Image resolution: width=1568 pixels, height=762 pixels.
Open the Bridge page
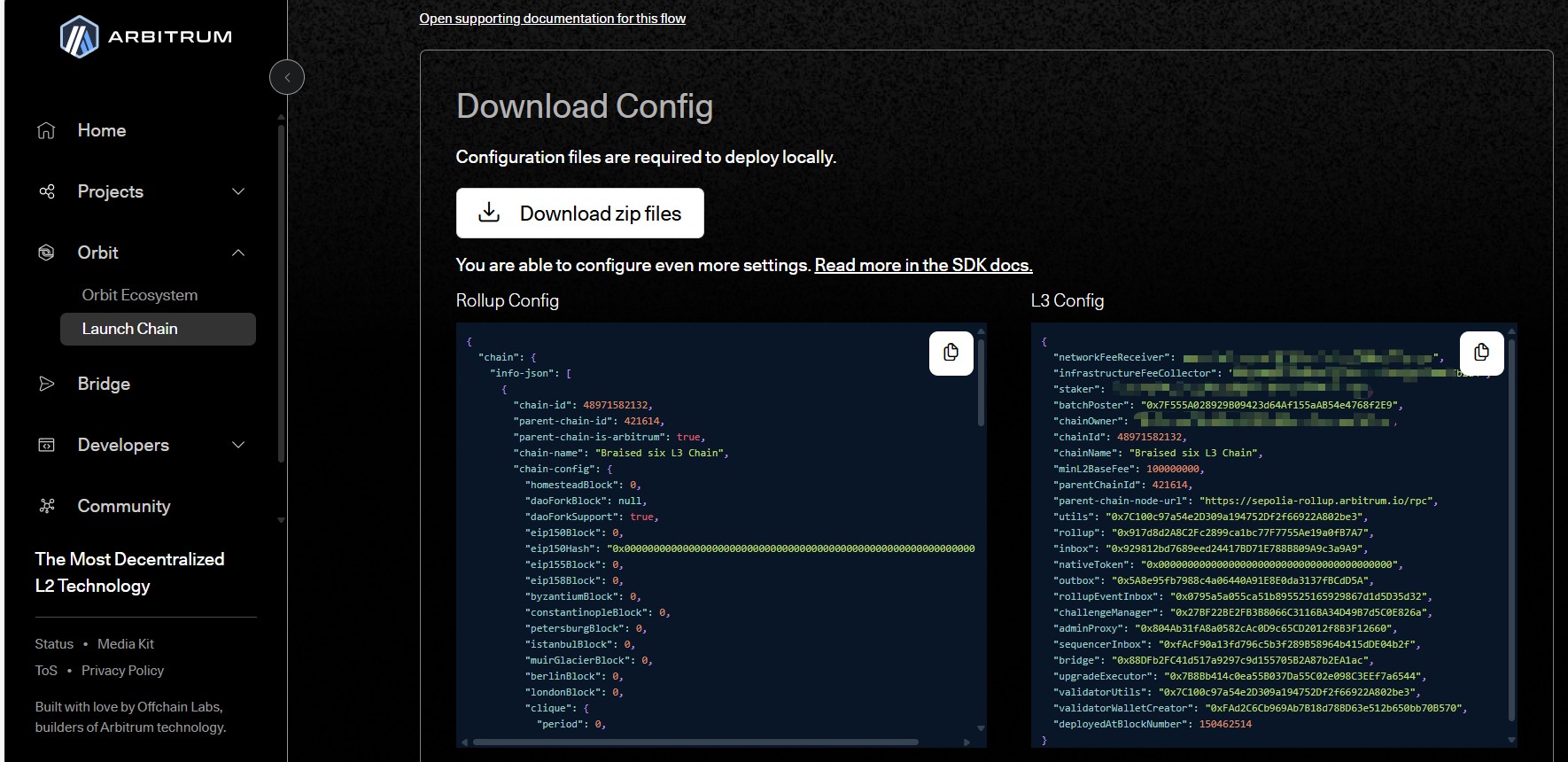point(104,384)
